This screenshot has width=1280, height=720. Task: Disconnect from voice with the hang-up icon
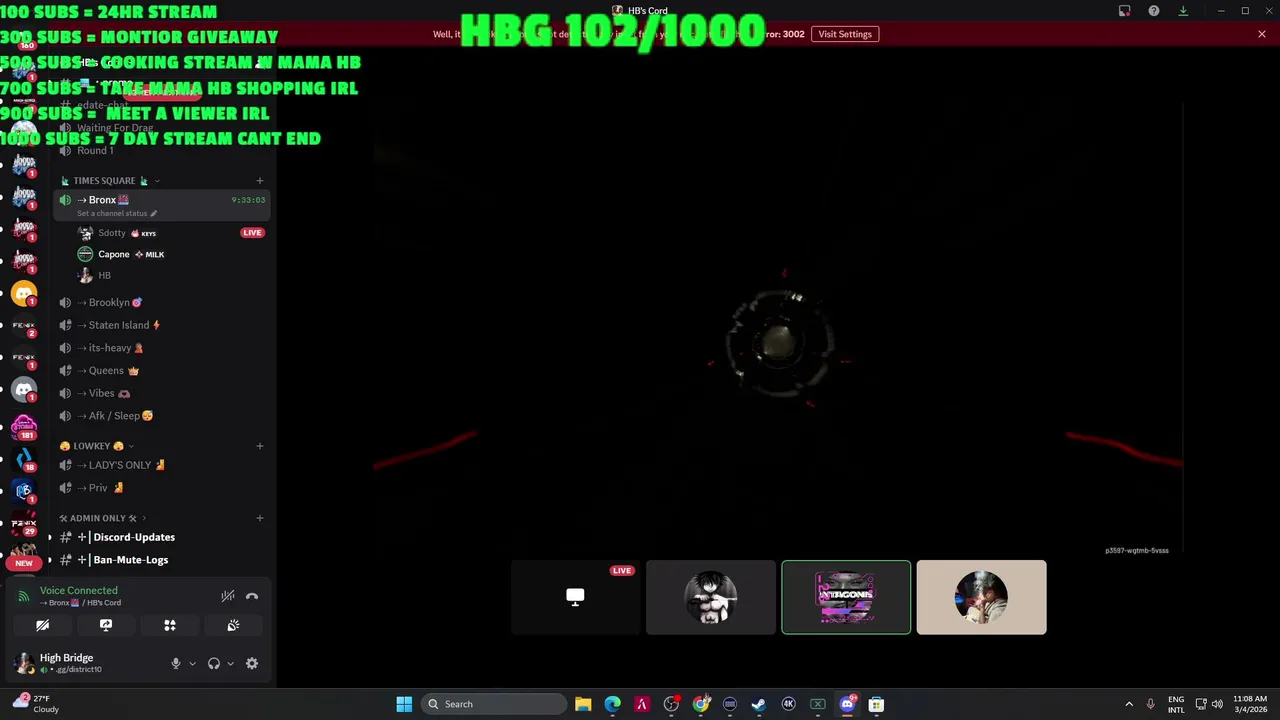click(252, 596)
